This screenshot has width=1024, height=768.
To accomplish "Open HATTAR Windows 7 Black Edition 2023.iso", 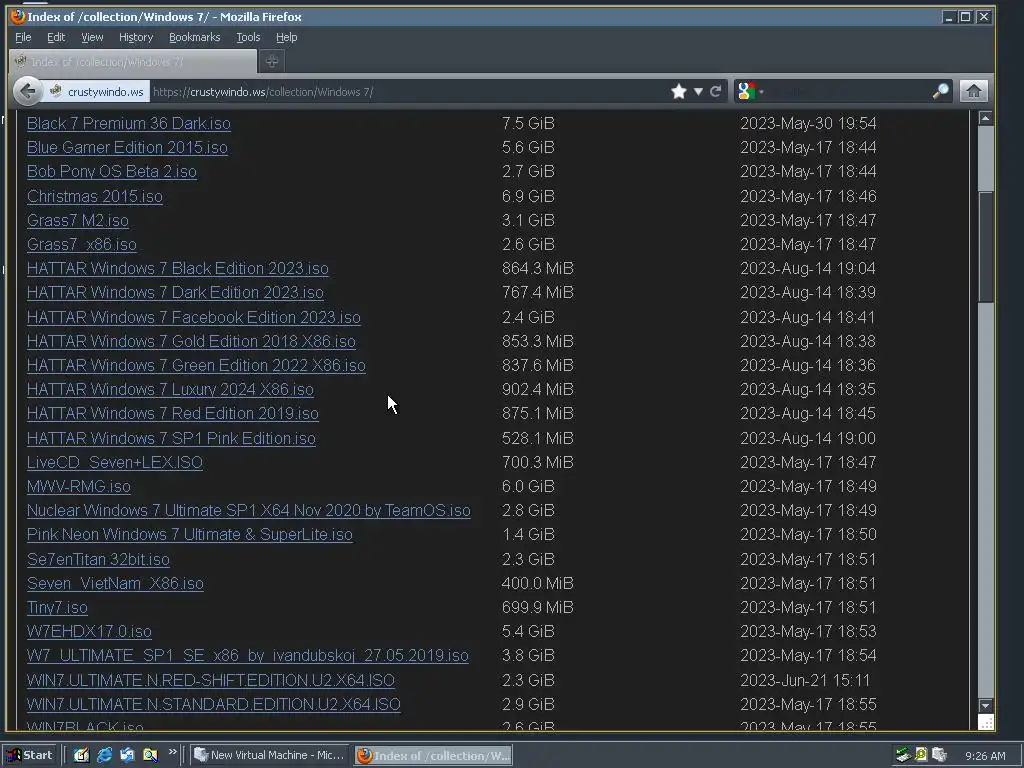I will (178, 268).
